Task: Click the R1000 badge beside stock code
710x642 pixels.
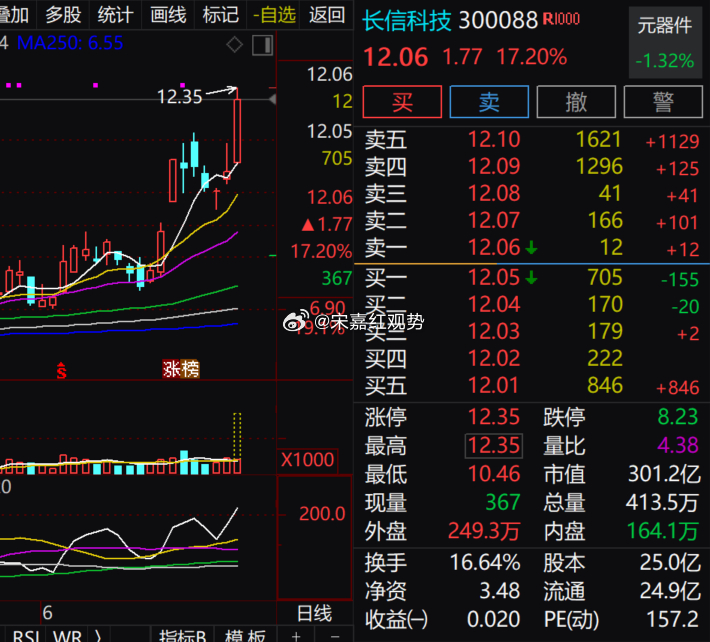Action: point(561,19)
